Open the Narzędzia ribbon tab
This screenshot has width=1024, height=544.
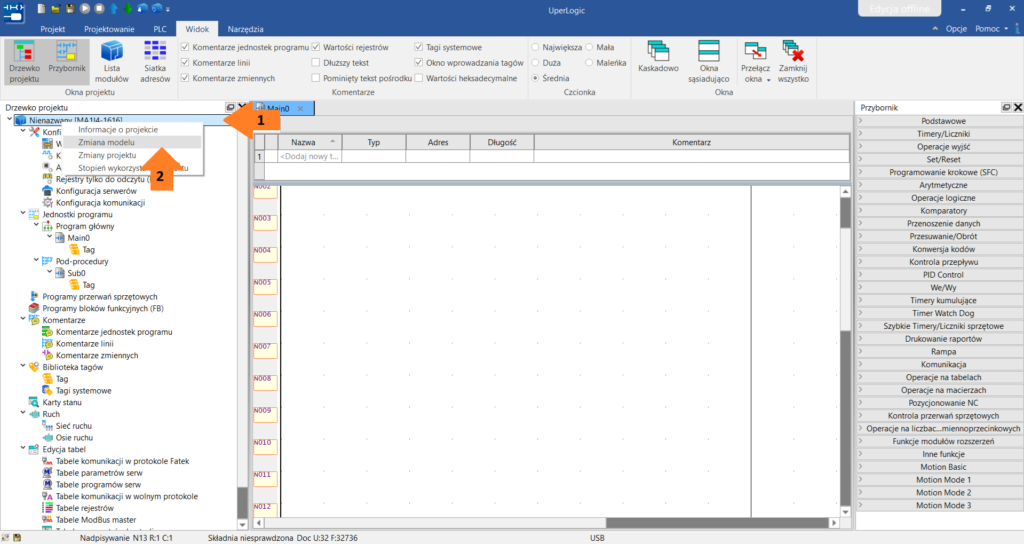(x=246, y=29)
